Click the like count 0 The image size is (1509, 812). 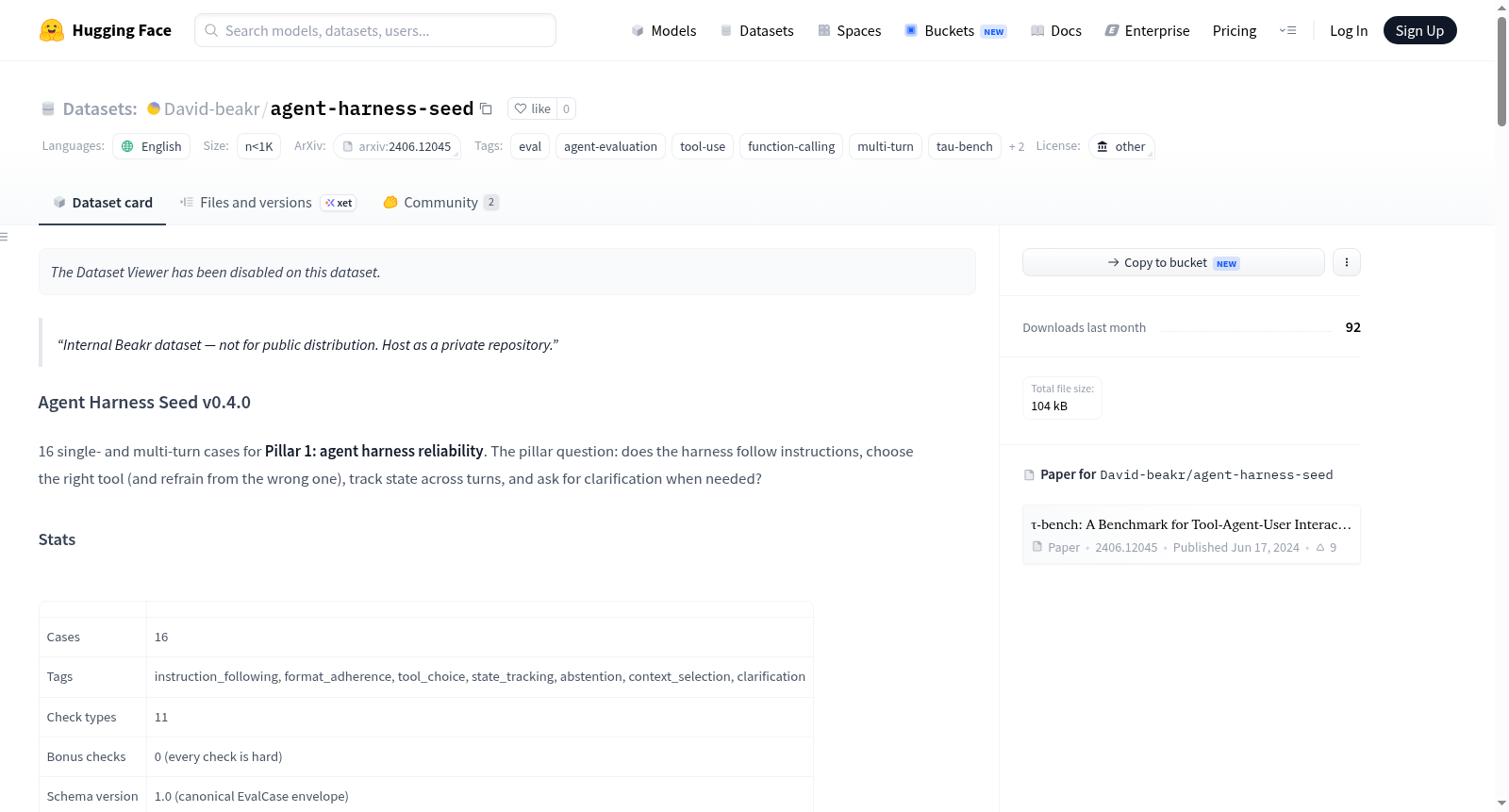[x=566, y=108]
